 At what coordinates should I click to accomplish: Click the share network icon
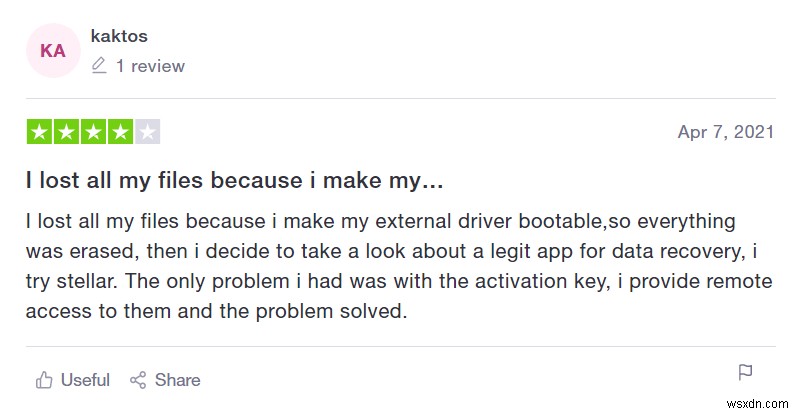138,380
